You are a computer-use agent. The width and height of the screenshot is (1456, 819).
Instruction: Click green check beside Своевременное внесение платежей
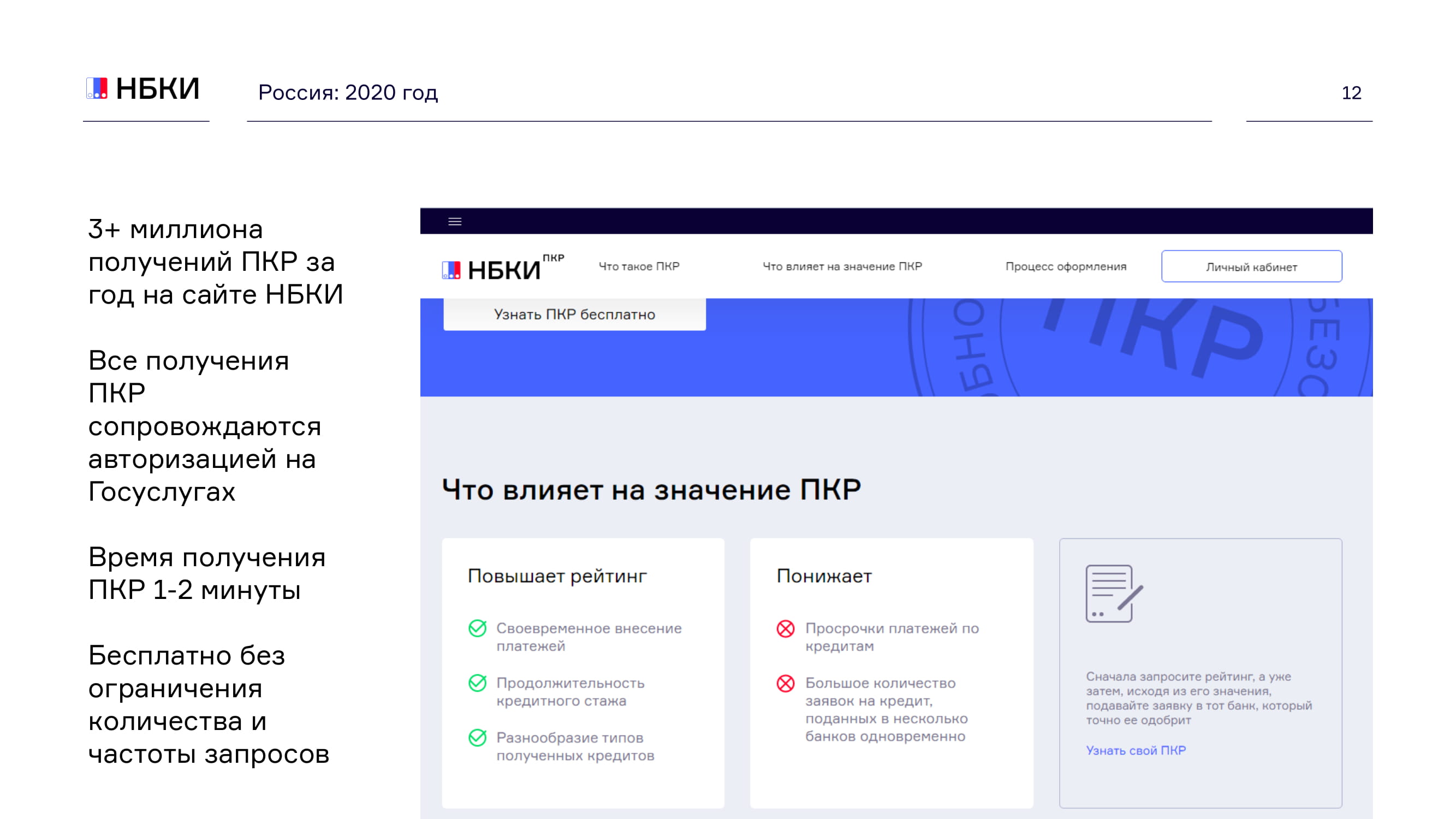point(478,628)
